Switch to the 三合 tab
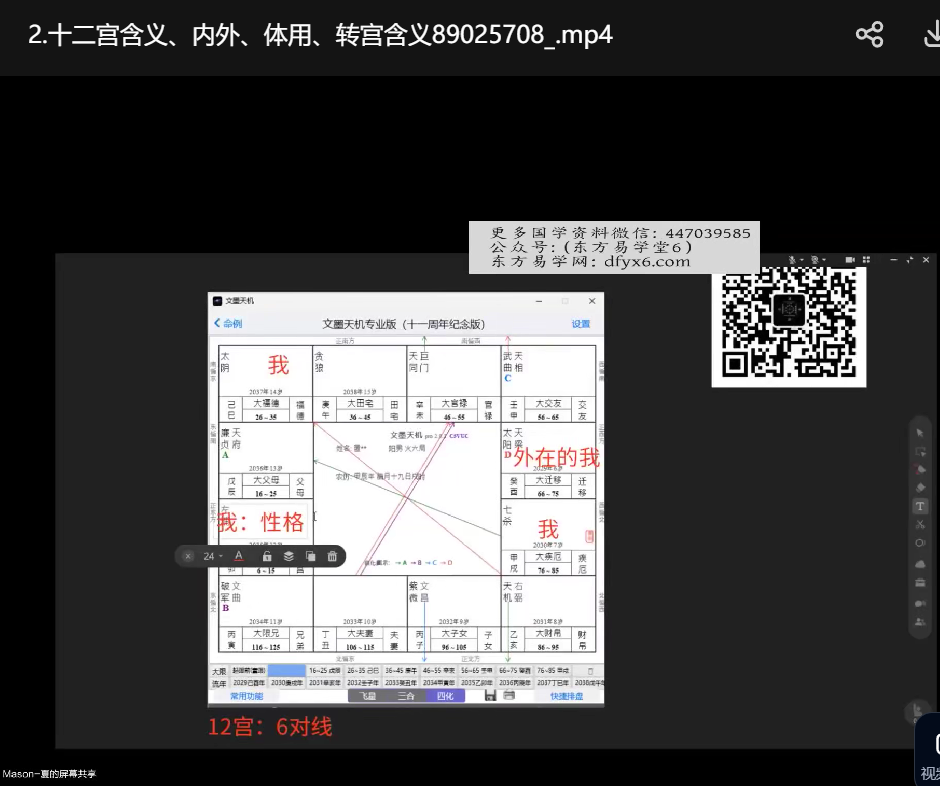This screenshot has height=786, width=940. pos(406,695)
